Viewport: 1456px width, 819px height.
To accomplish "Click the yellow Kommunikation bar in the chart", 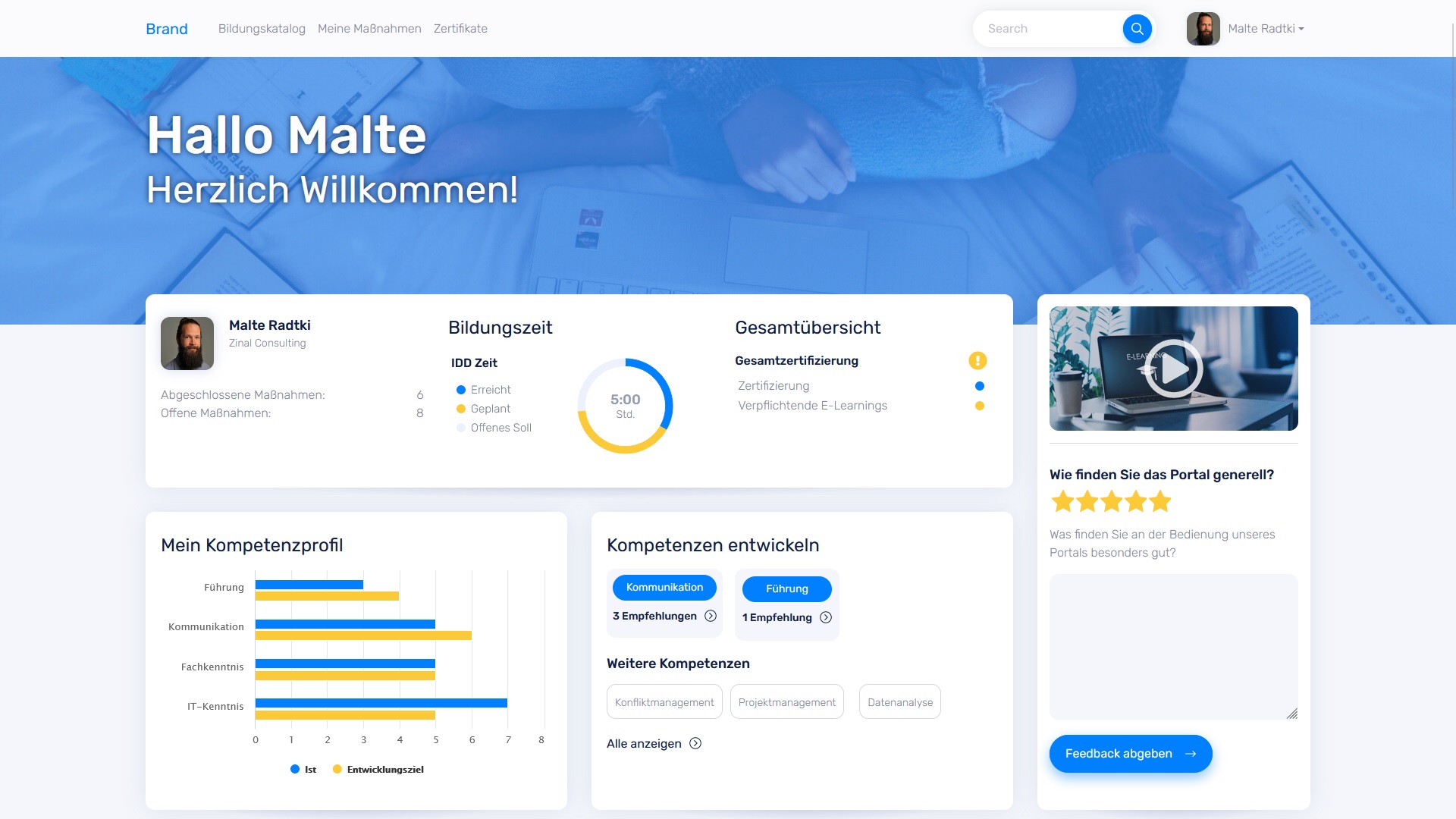I will [363, 636].
